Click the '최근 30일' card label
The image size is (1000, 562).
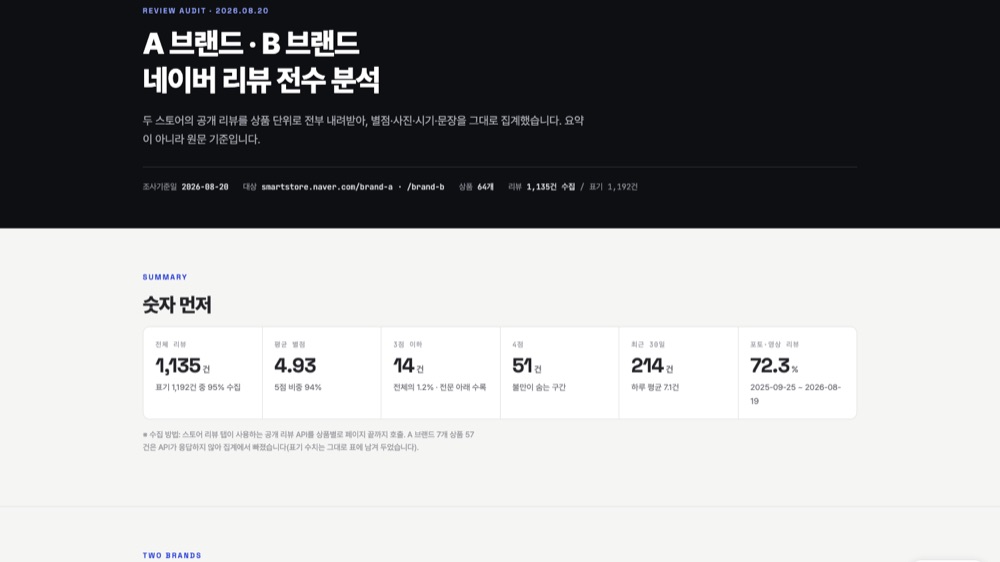[x=647, y=344]
